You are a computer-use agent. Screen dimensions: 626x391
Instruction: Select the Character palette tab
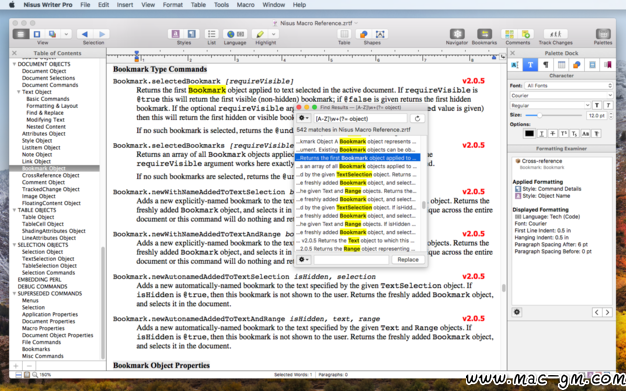click(530, 65)
